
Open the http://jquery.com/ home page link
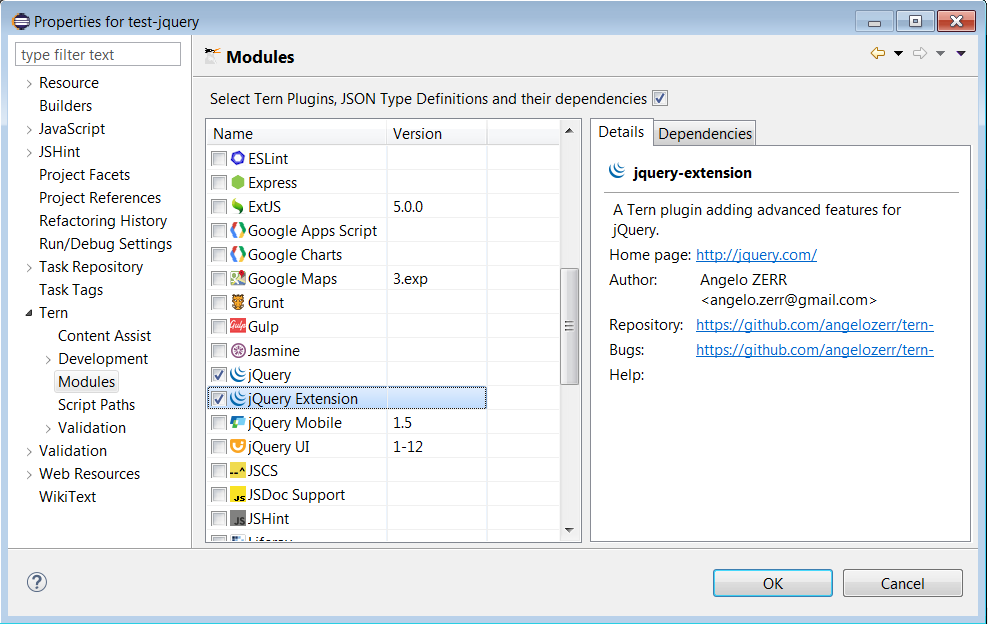click(756, 254)
